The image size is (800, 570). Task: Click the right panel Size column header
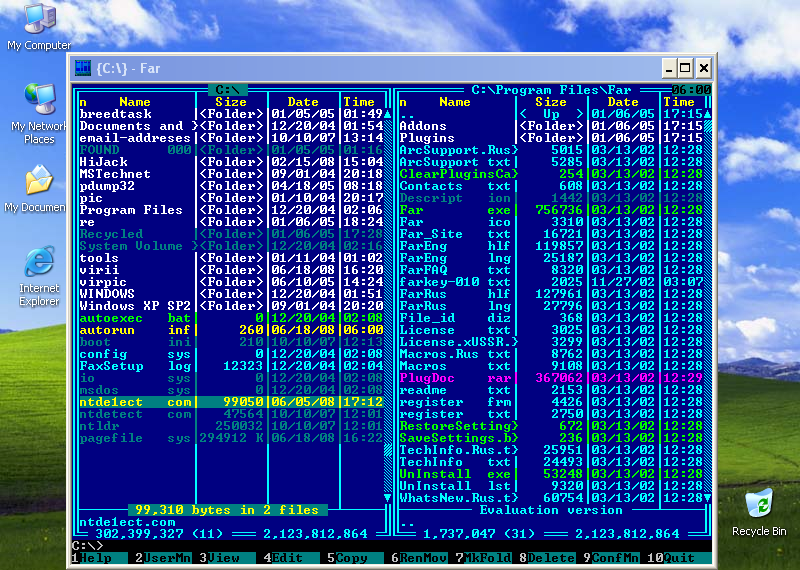(551, 102)
